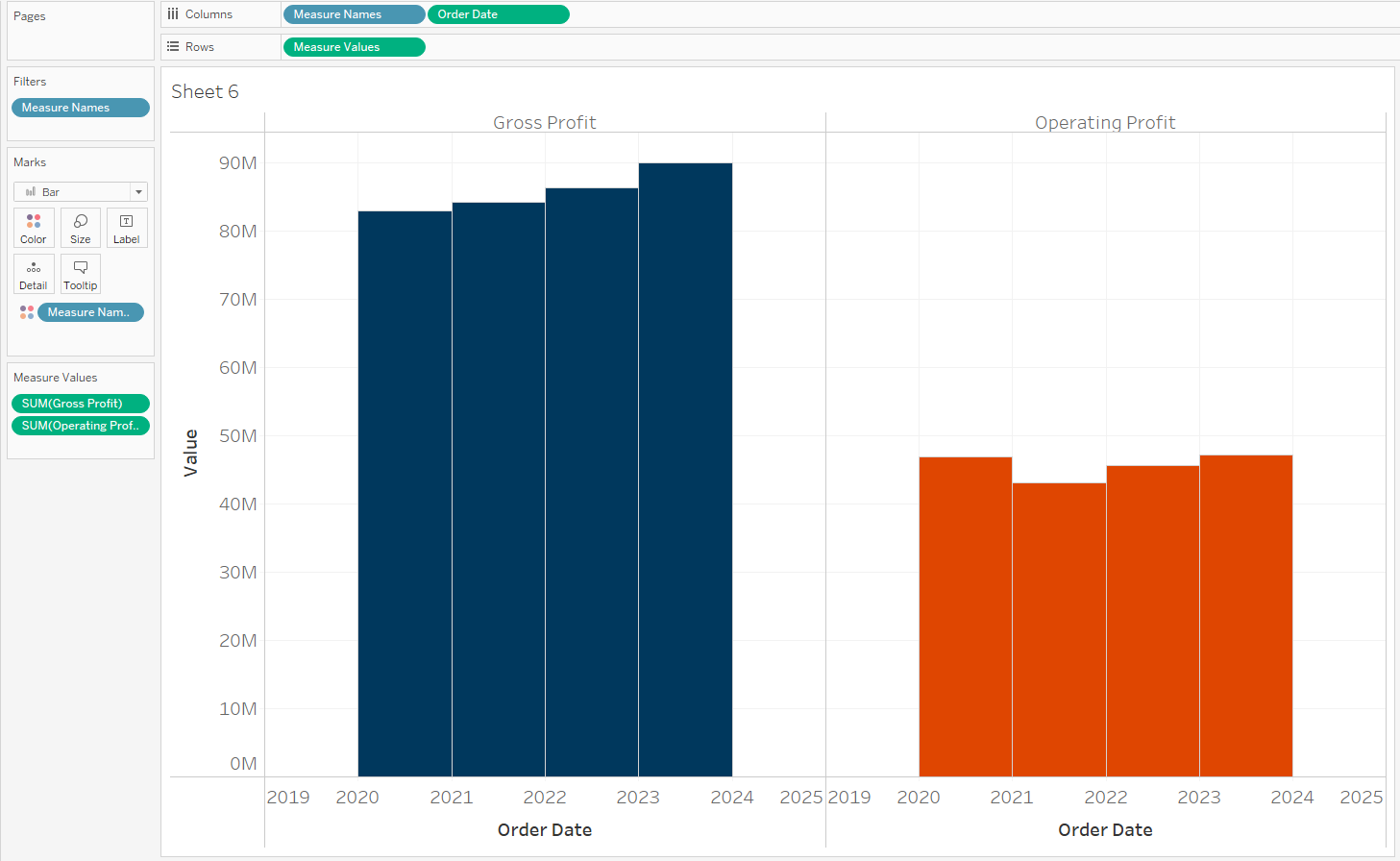The width and height of the screenshot is (1400, 861).
Task: Select the Label icon on the Marks card
Action: pos(126,228)
